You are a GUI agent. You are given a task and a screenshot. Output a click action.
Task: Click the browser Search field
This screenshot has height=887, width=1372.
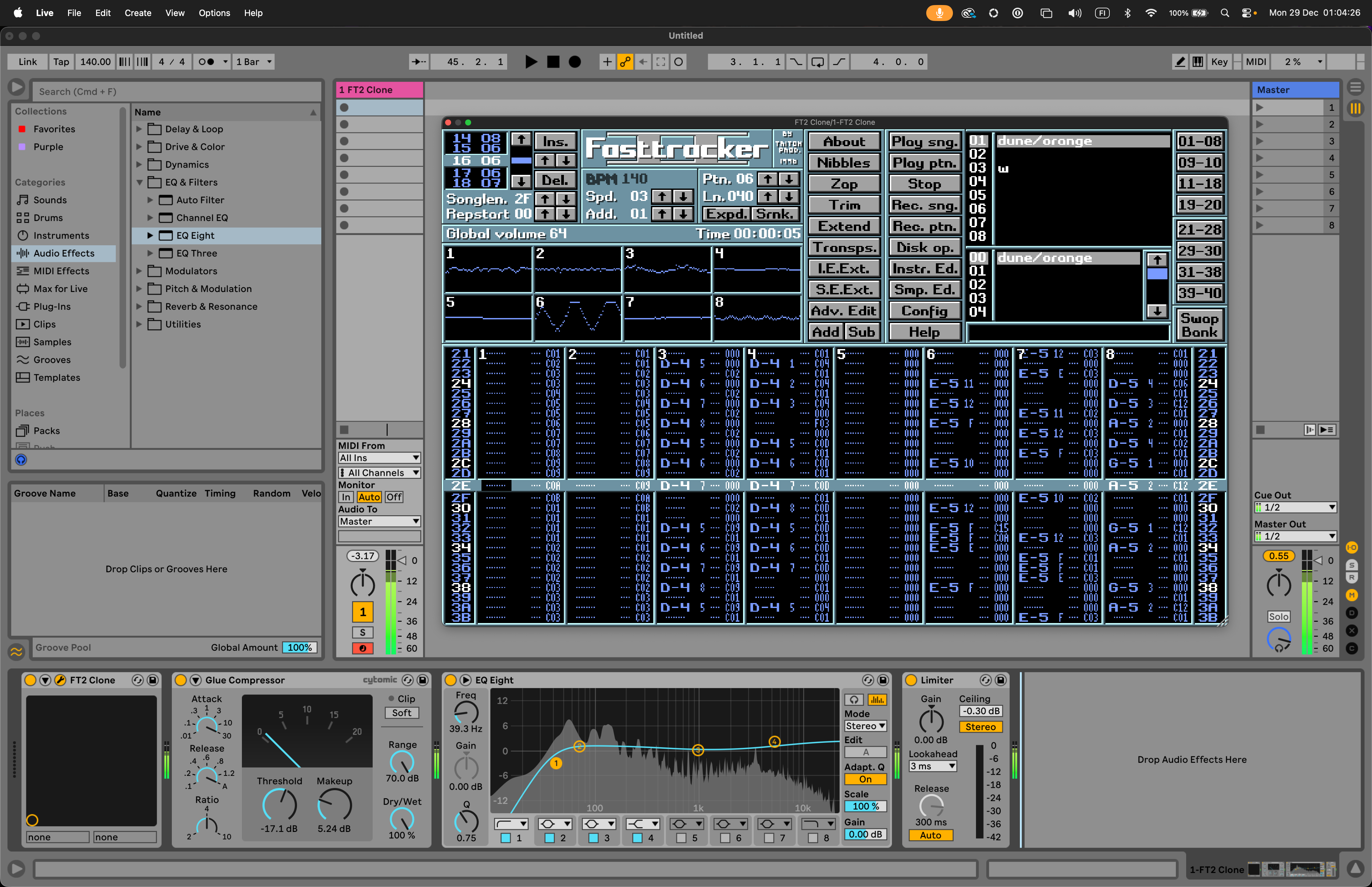pos(176,91)
